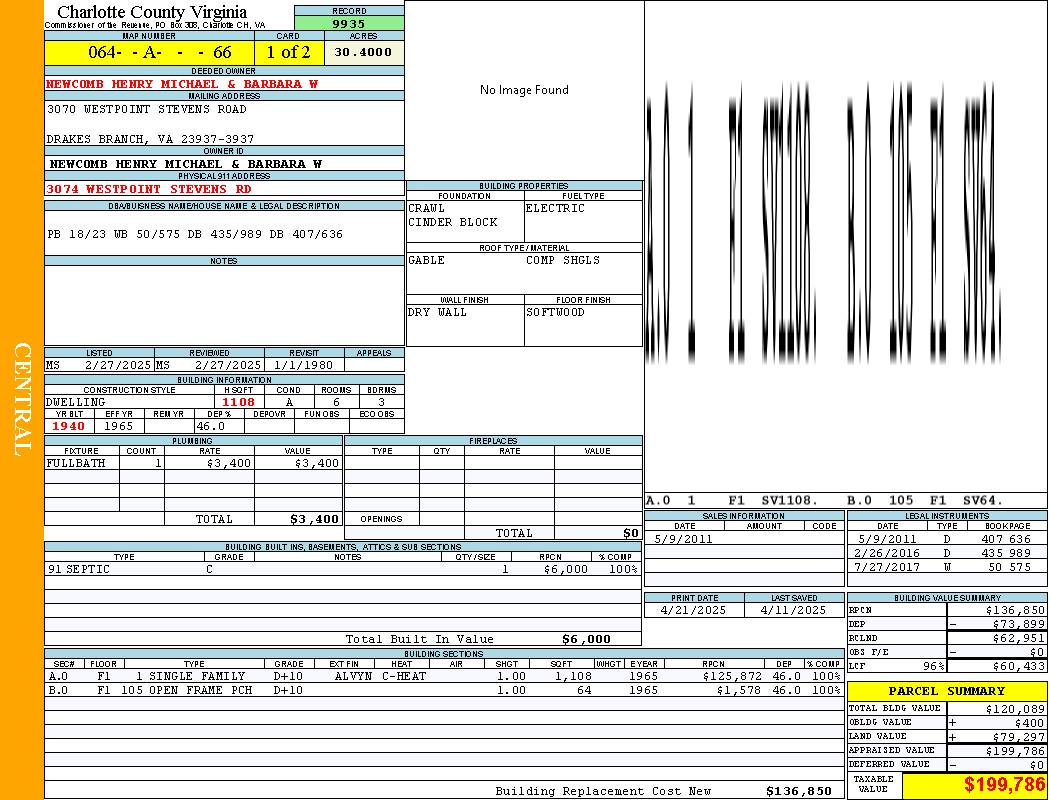
Task: Select fuel type ELECTRIC
Action: point(555,208)
